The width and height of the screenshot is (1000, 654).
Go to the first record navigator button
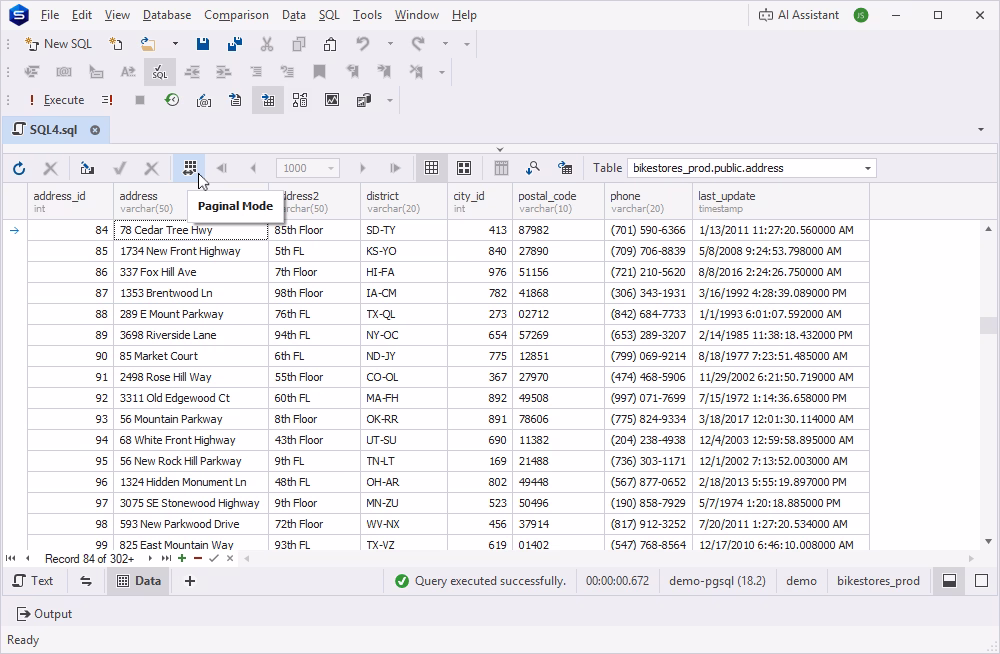tap(11, 558)
